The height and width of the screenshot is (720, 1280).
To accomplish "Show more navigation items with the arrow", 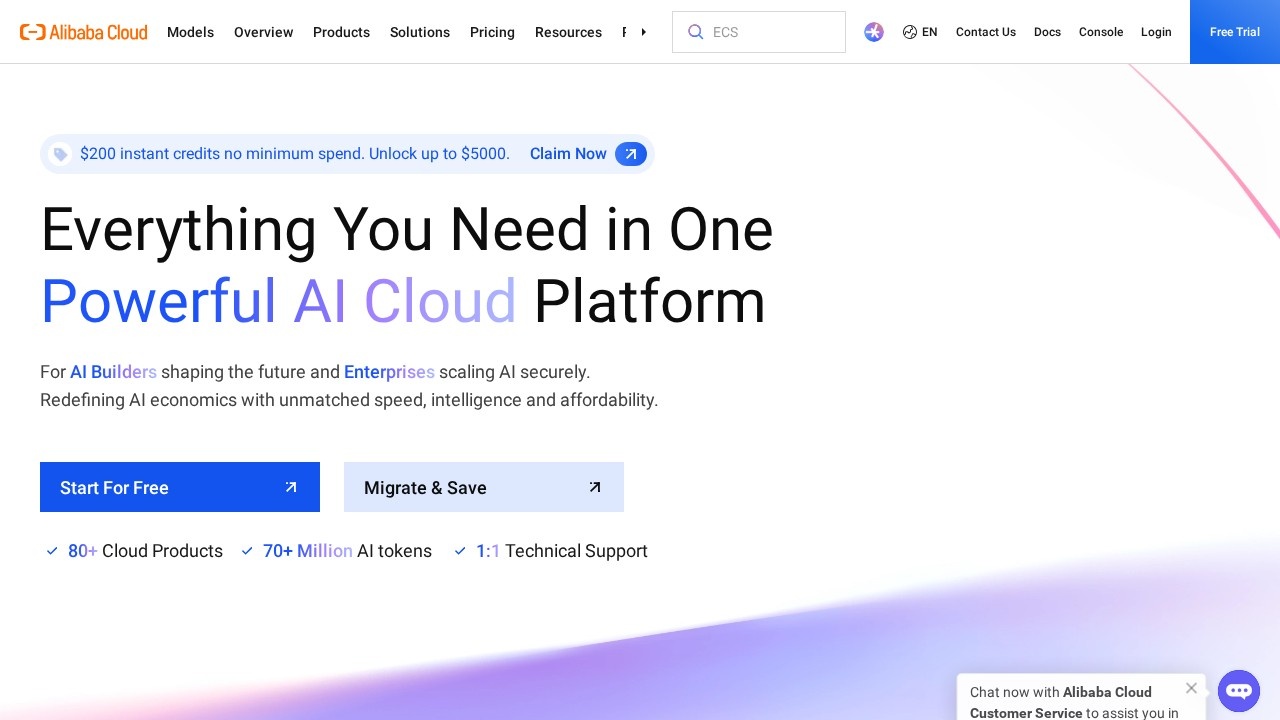I will 643,32.
